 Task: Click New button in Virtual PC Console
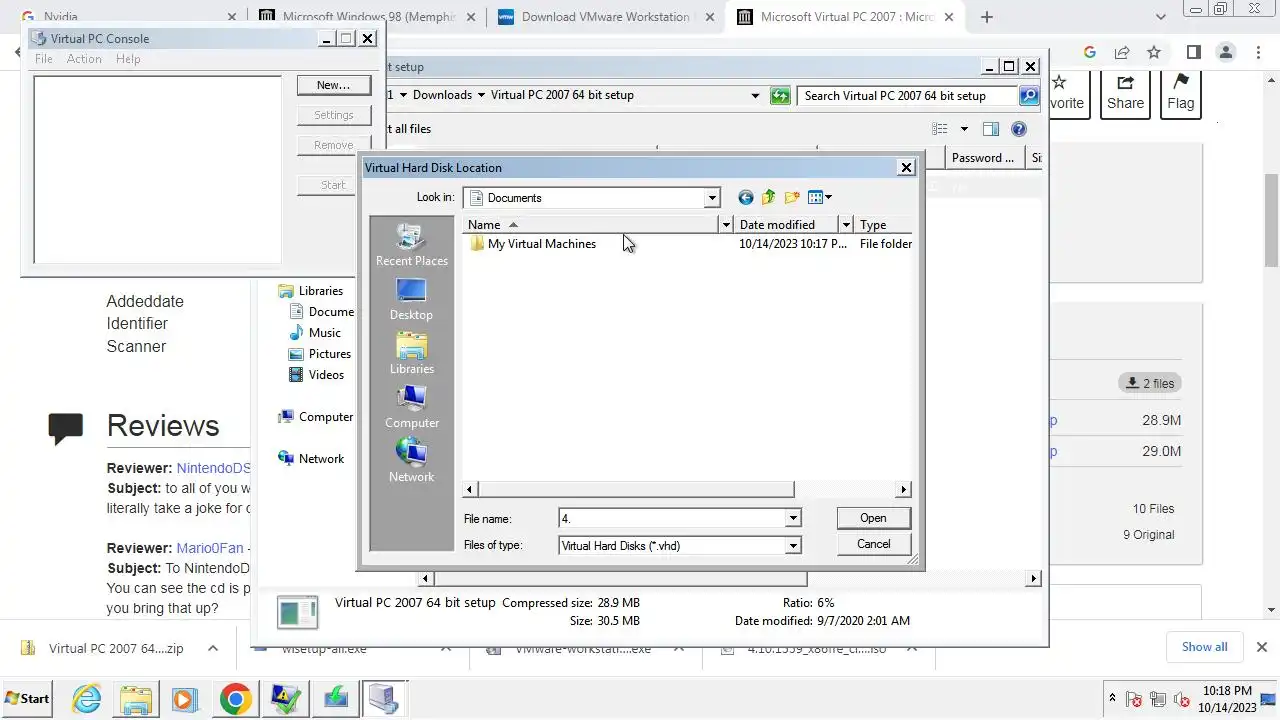(333, 85)
